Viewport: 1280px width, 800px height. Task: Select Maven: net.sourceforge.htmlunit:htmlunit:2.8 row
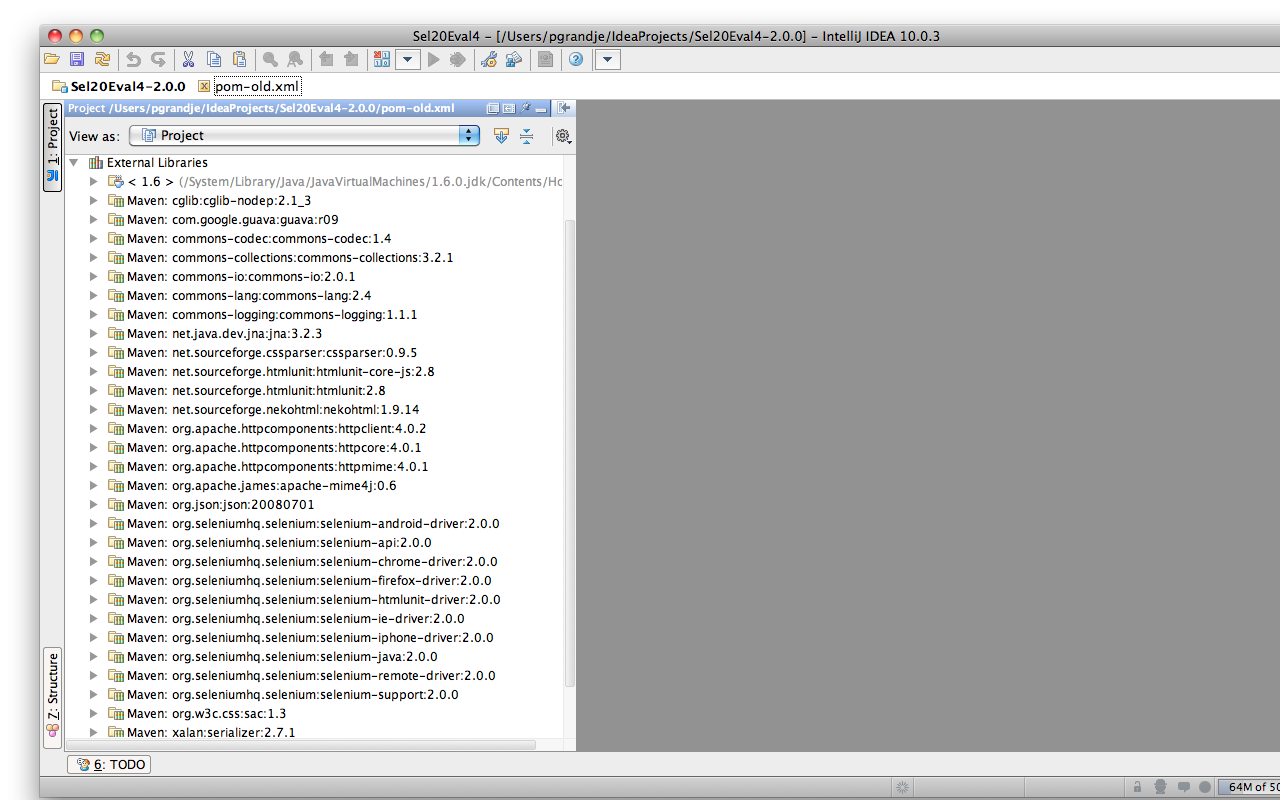click(x=246, y=390)
